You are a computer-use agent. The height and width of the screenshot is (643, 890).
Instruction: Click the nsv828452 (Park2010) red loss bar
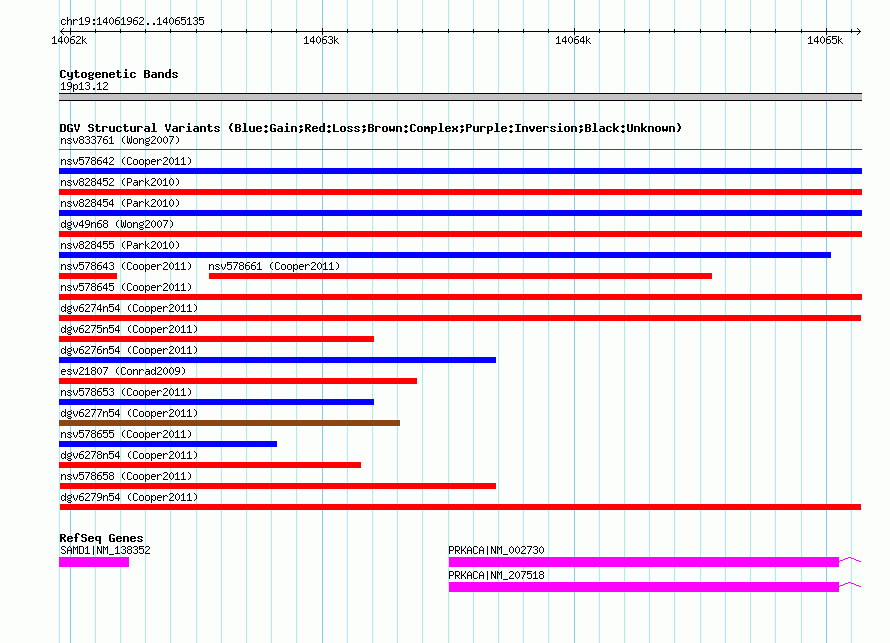tap(460, 192)
